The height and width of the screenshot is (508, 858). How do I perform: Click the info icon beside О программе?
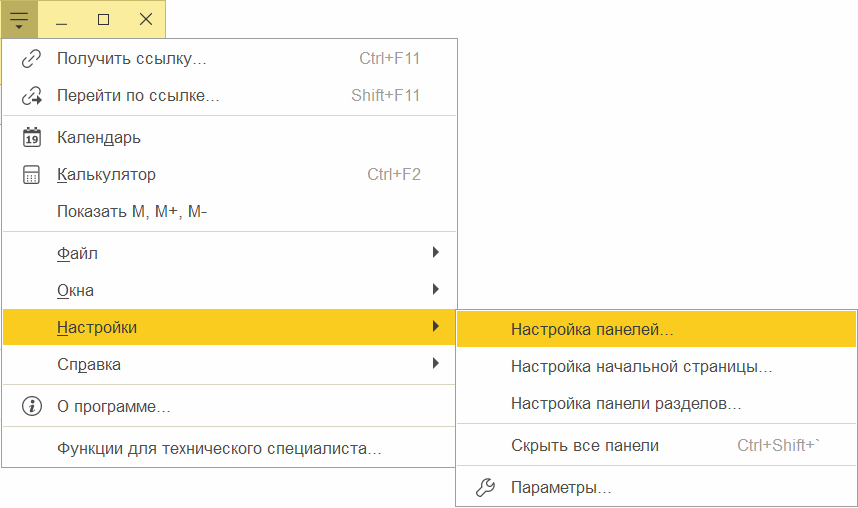pyautogui.click(x=32, y=406)
